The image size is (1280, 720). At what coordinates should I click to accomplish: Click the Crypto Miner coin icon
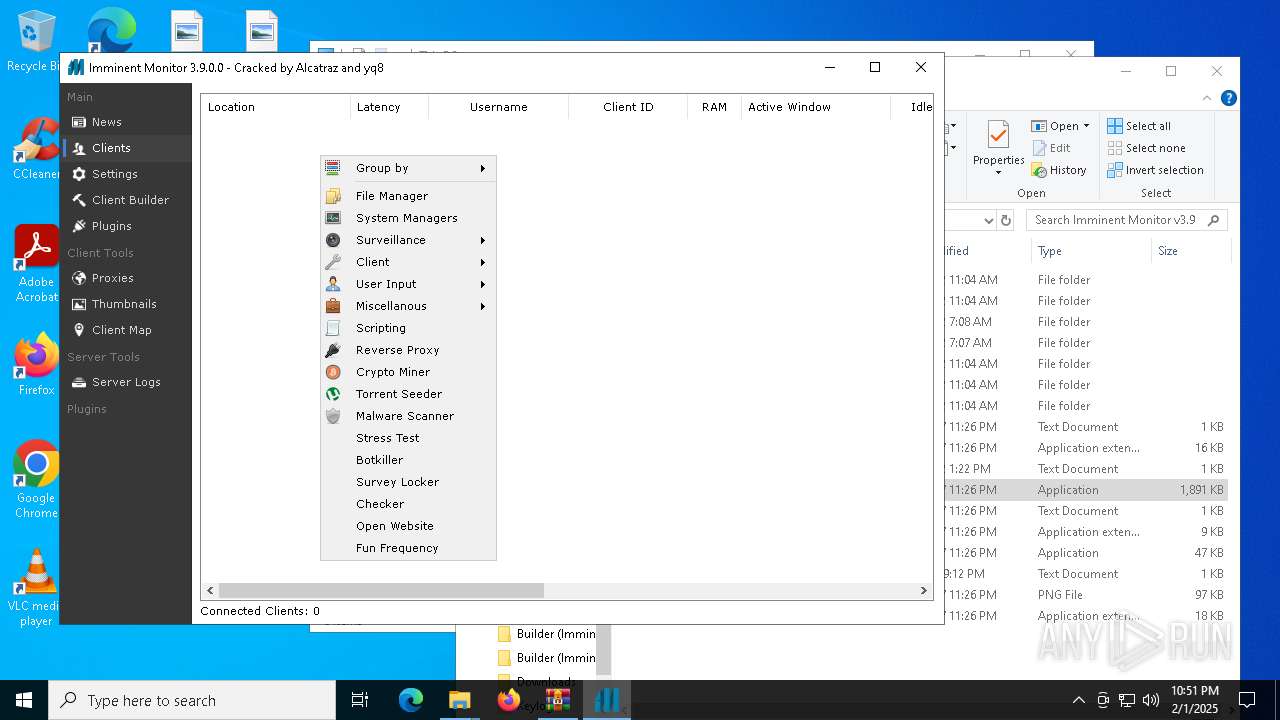333,372
